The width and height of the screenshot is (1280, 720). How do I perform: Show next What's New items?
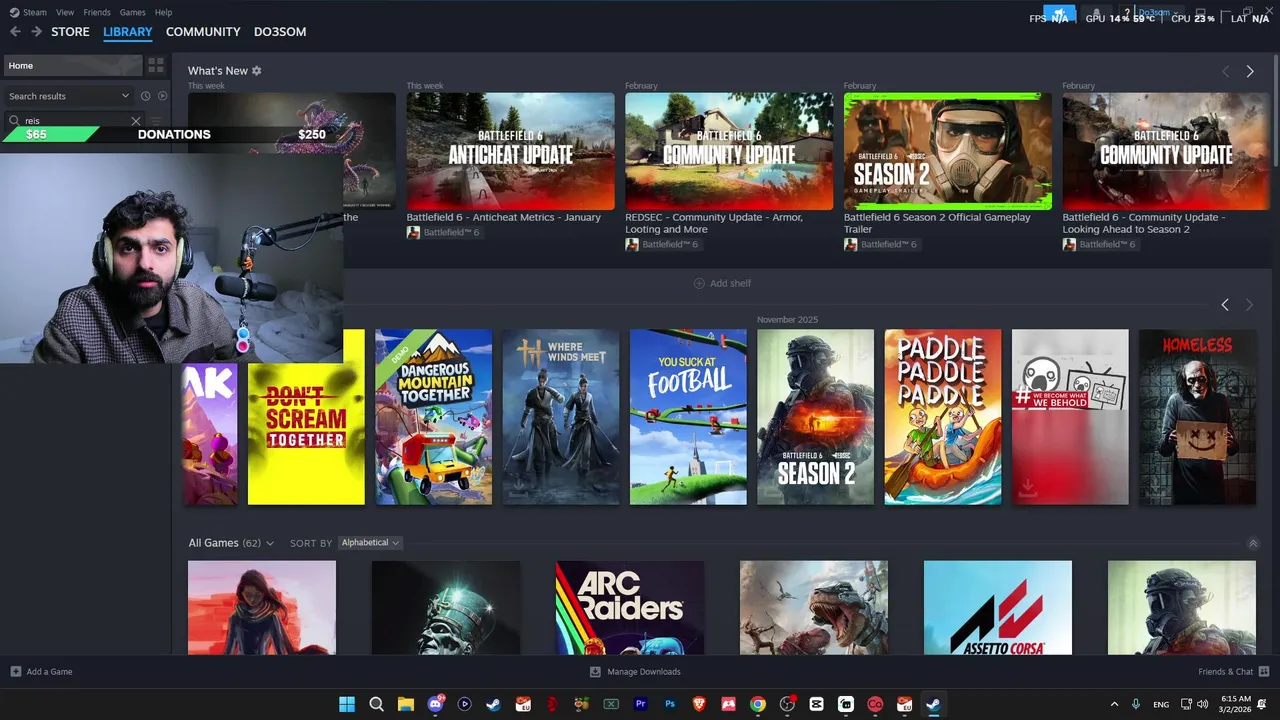point(1249,71)
